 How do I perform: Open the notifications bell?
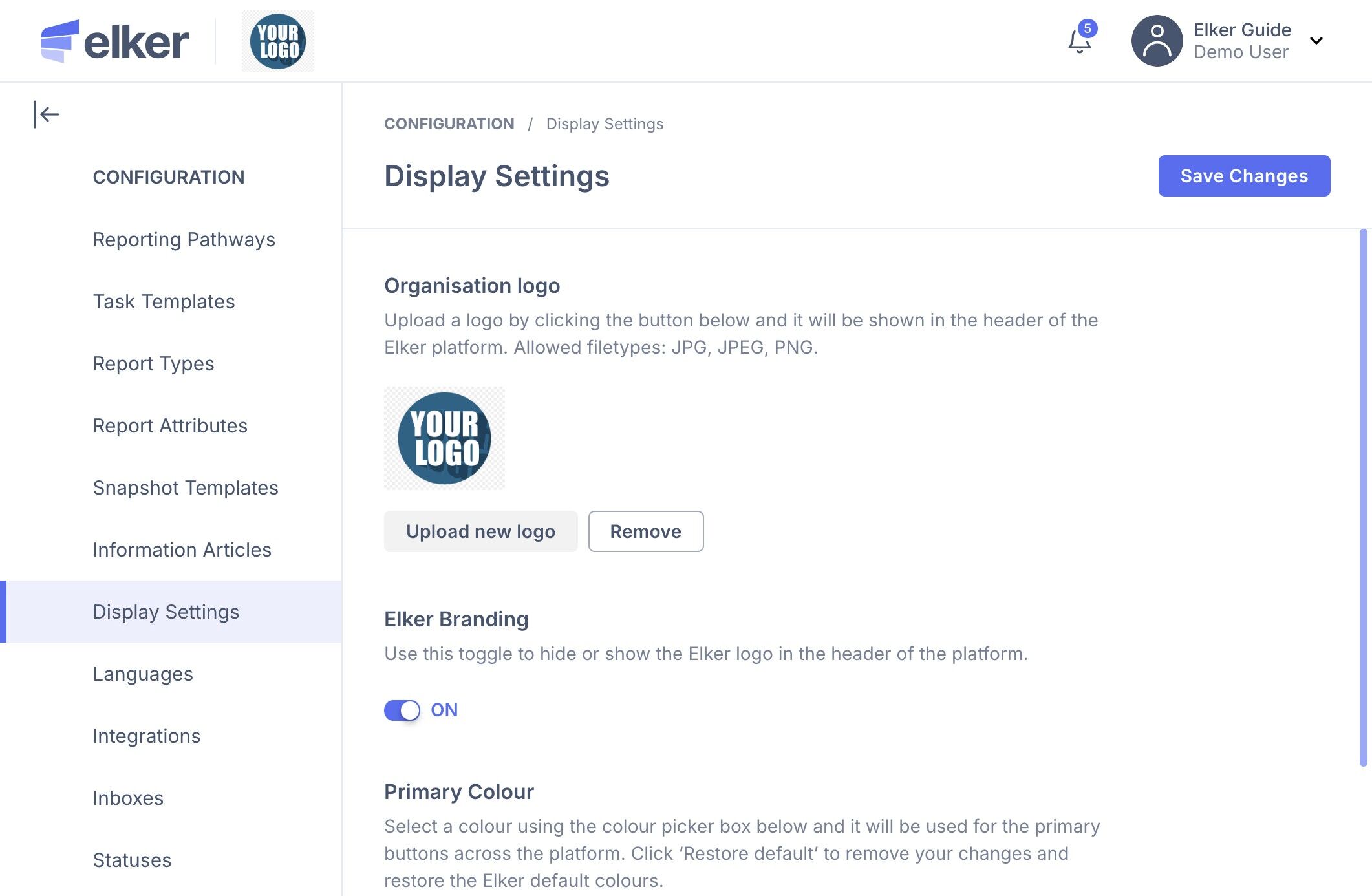[x=1079, y=41]
